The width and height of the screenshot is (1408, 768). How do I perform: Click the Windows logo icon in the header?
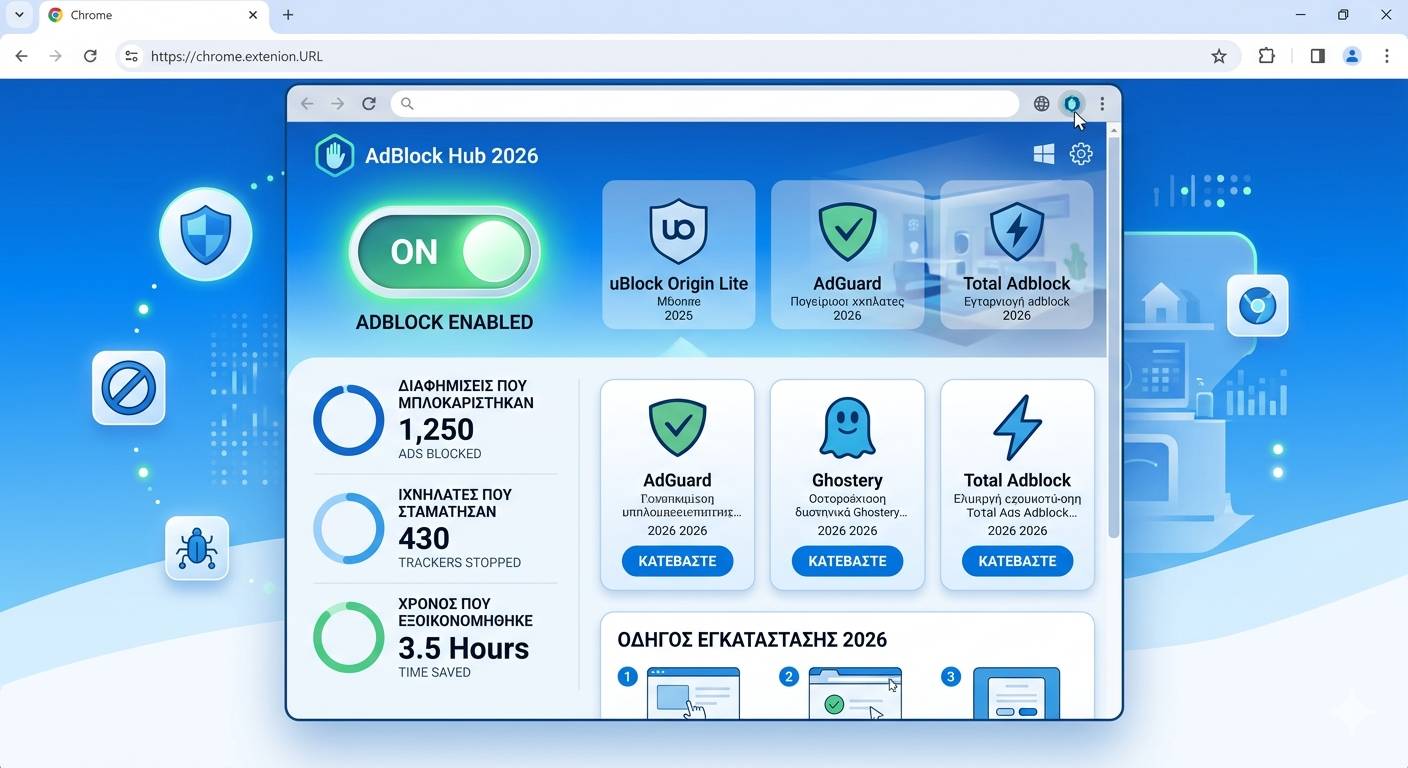pyautogui.click(x=1043, y=154)
